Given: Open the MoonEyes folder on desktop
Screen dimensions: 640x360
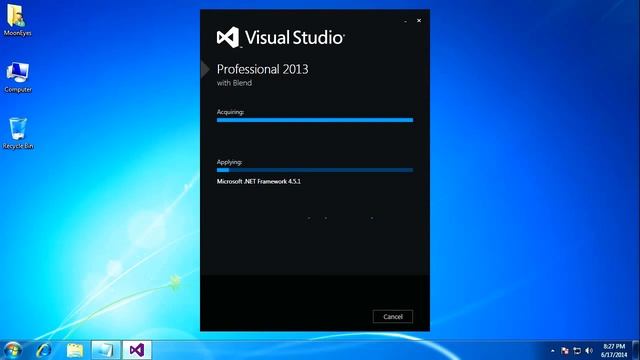Looking at the screenshot, I should [17, 20].
